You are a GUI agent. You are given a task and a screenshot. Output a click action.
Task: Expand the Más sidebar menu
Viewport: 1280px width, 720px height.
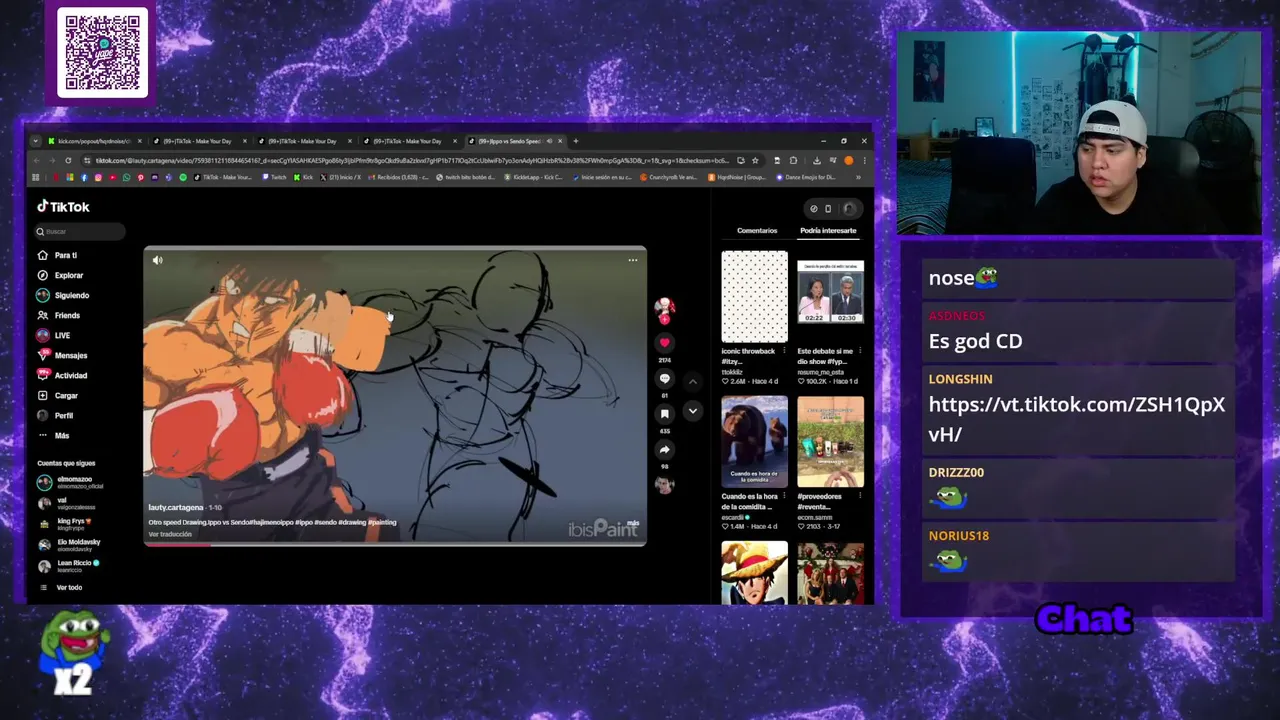[53, 435]
